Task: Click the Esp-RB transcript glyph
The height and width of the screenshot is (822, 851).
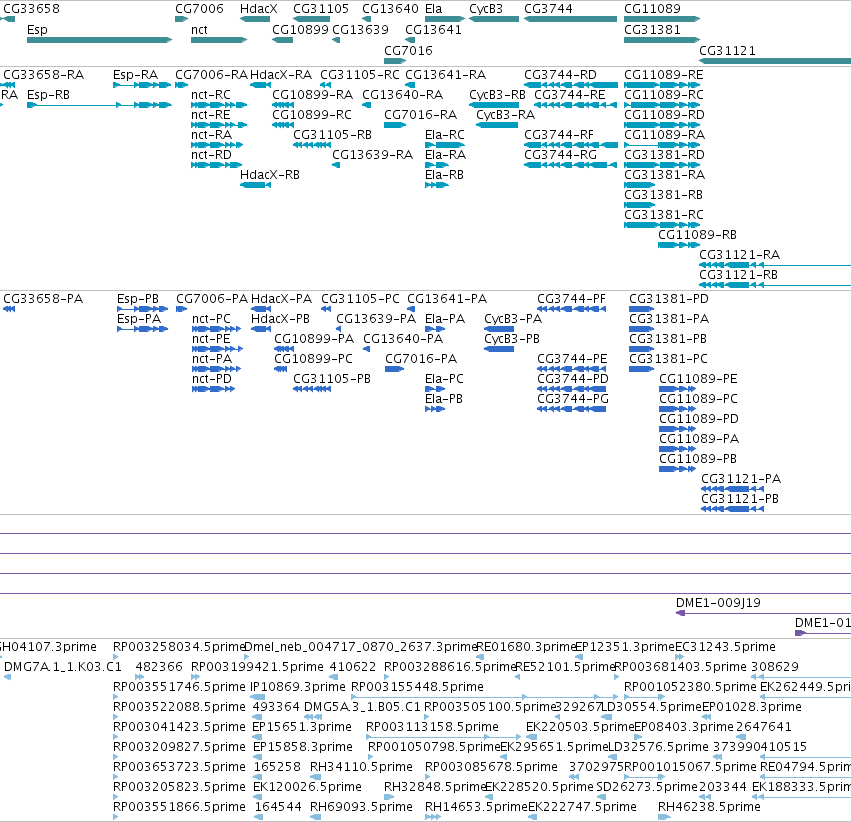Action: (x=99, y=105)
